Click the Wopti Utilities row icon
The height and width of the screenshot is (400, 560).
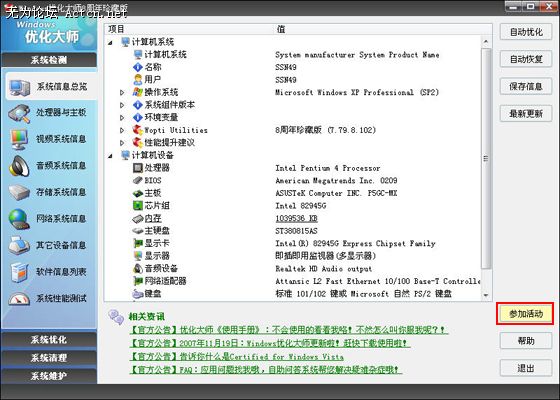tap(138, 130)
